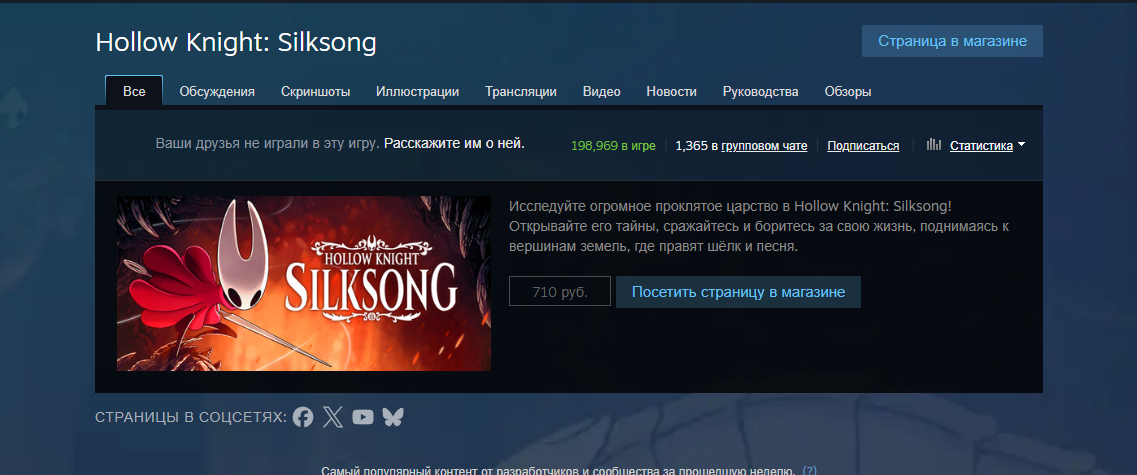Select the Трансляции tab
Screen dimensions: 1137x475
tap(521, 91)
